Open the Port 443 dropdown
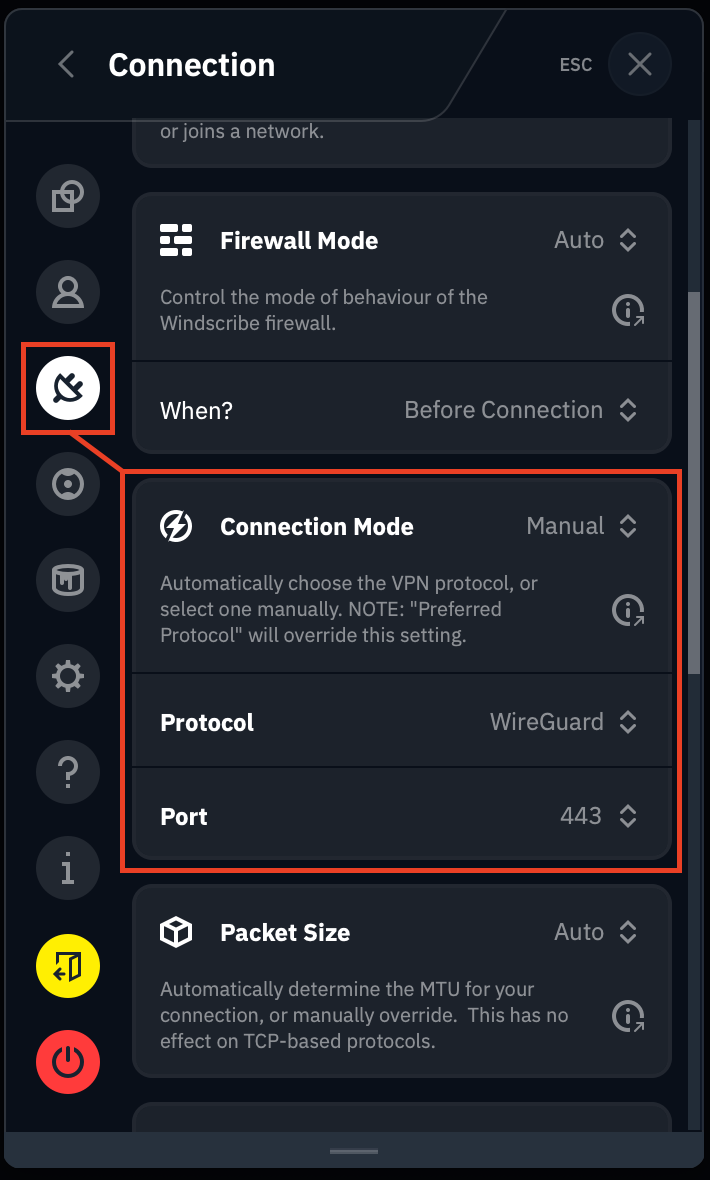 pyautogui.click(x=598, y=816)
